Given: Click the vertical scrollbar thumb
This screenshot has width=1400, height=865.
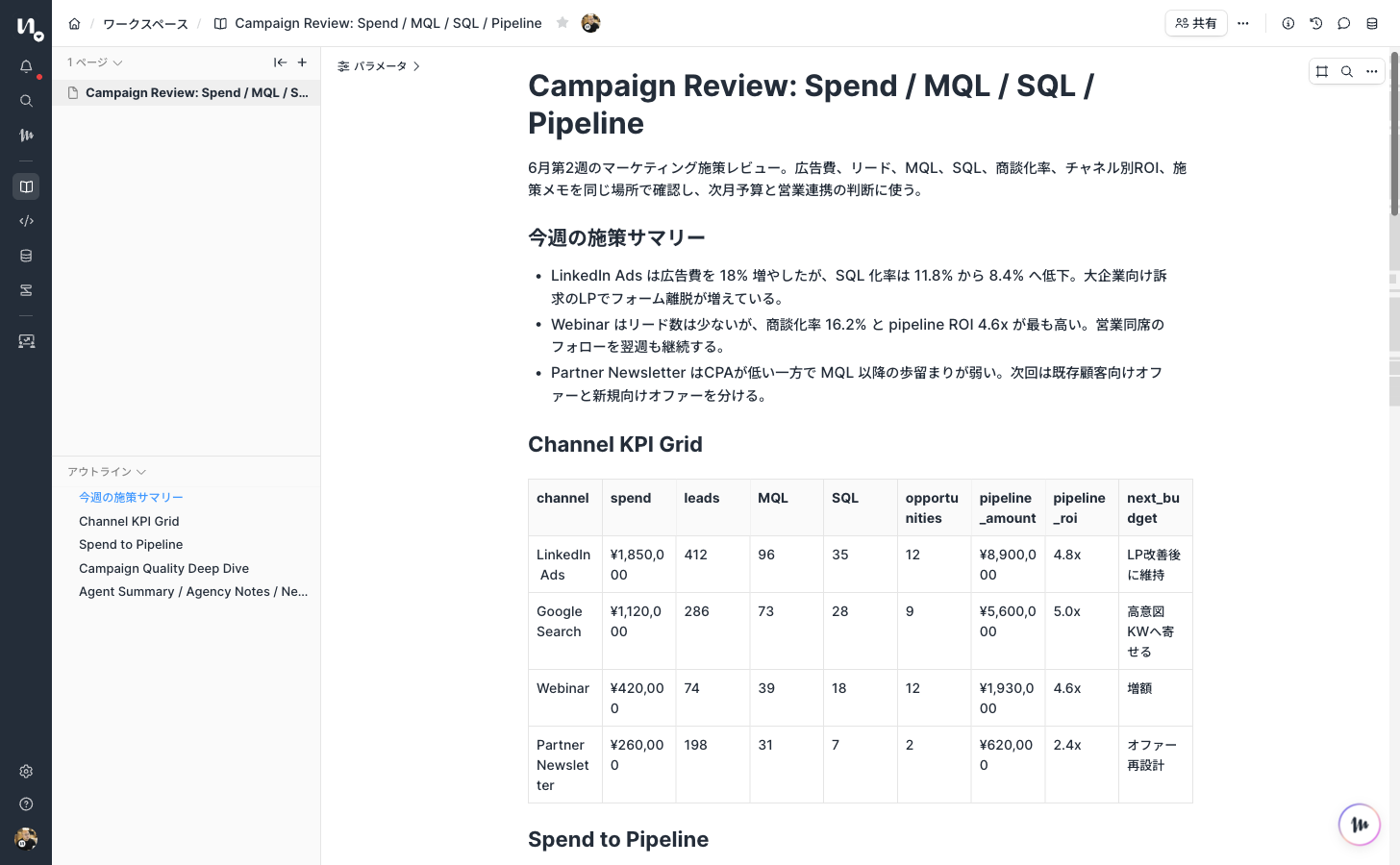Looking at the screenshot, I should click(x=1394, y=134).
